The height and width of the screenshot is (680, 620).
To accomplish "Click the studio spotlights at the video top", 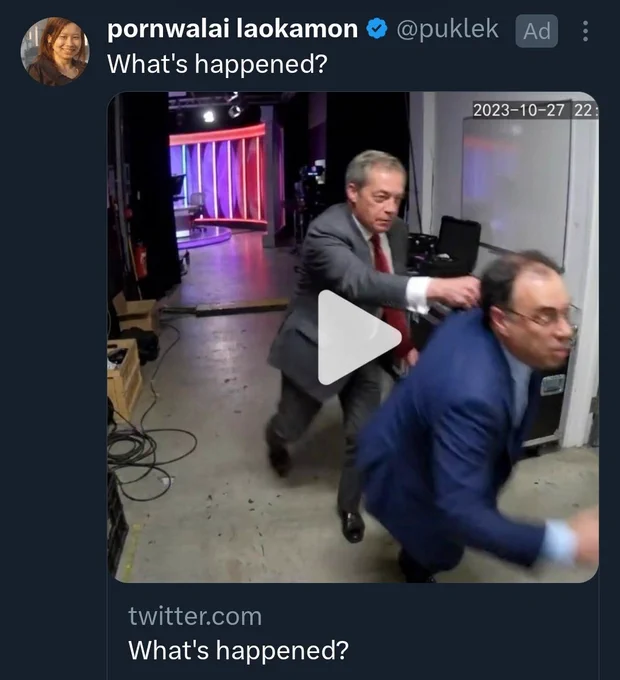I will point(222,109).
